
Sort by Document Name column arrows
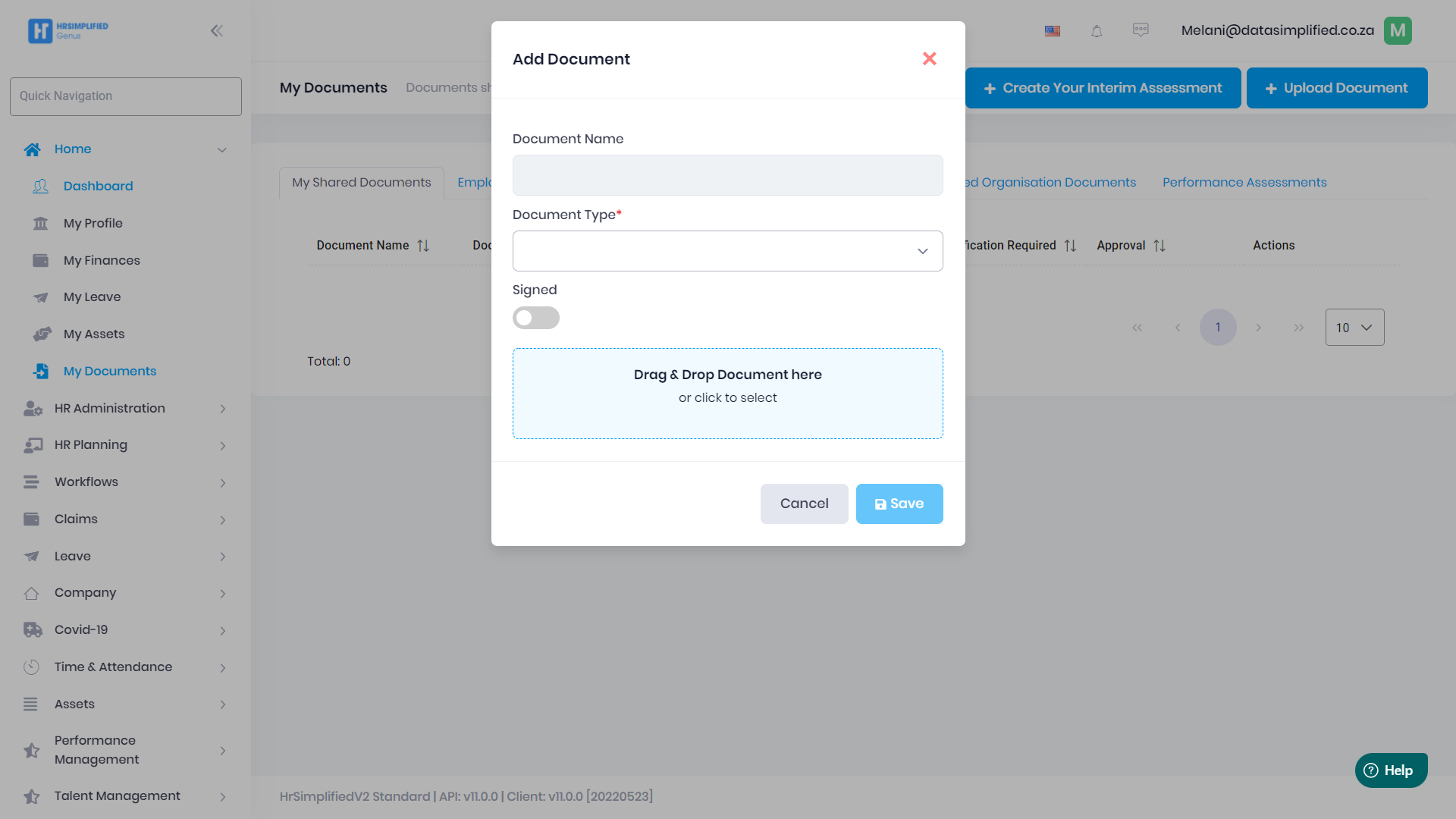tap(423, 246)
